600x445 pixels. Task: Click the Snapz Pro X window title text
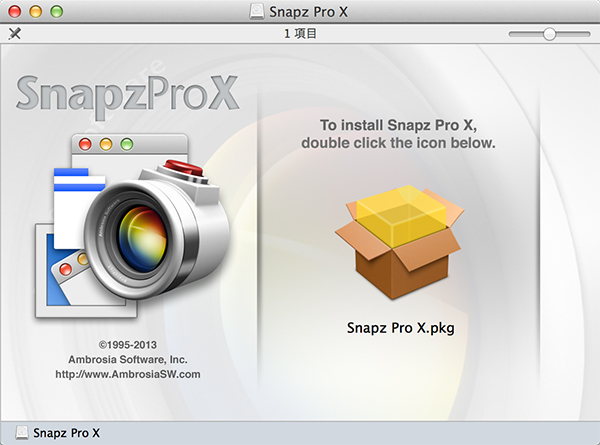308,11
